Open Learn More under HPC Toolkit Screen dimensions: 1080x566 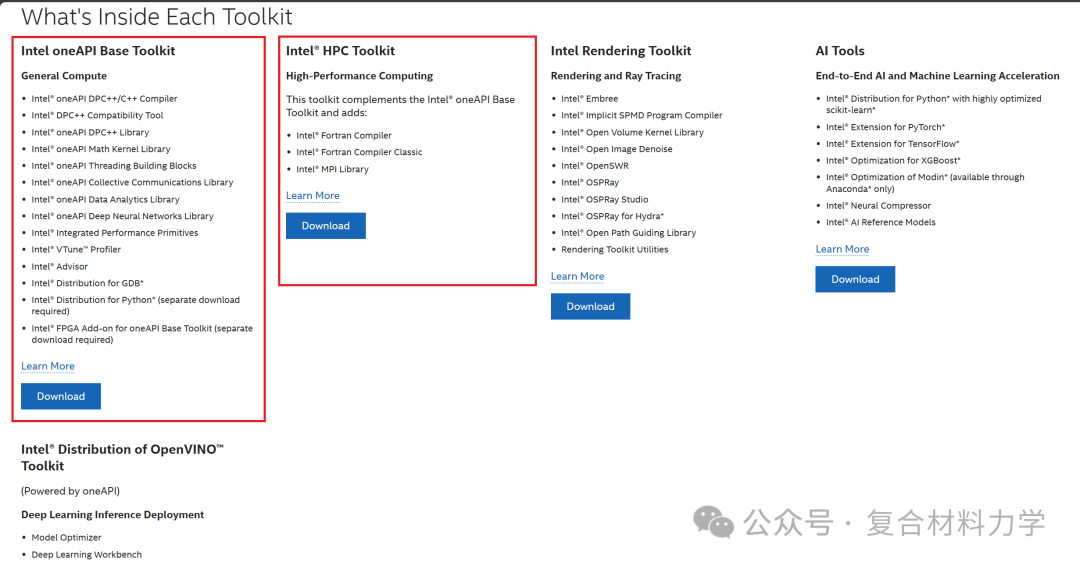point(313,196)
